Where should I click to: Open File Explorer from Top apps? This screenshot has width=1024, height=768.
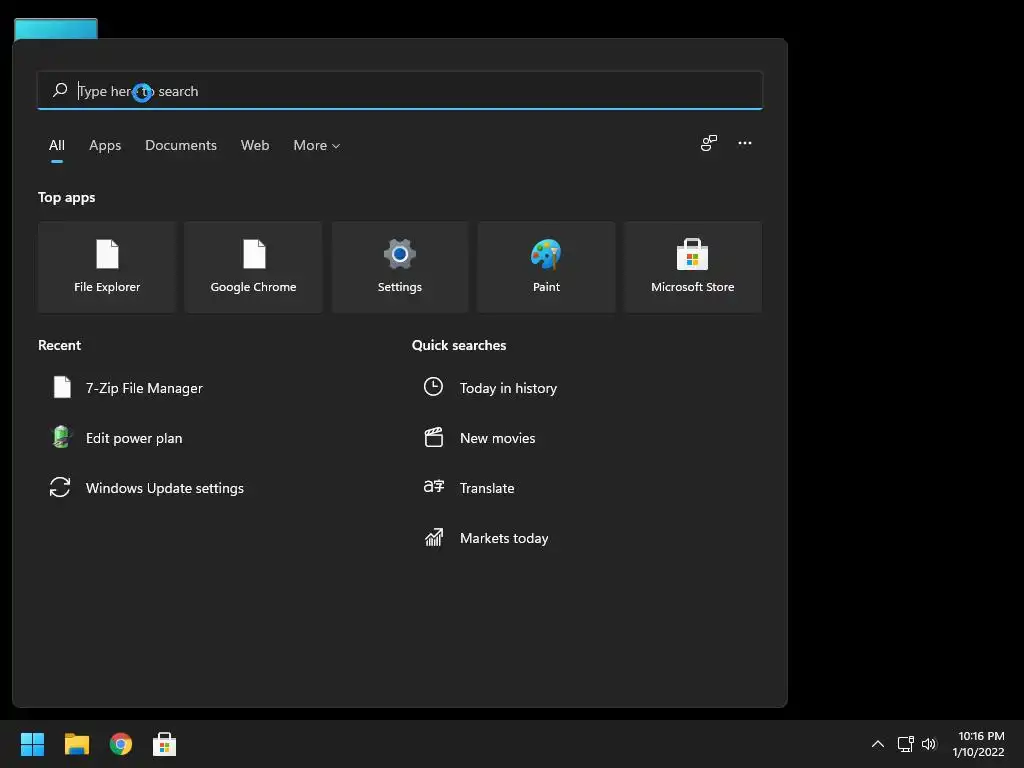(x=107, y=267)
